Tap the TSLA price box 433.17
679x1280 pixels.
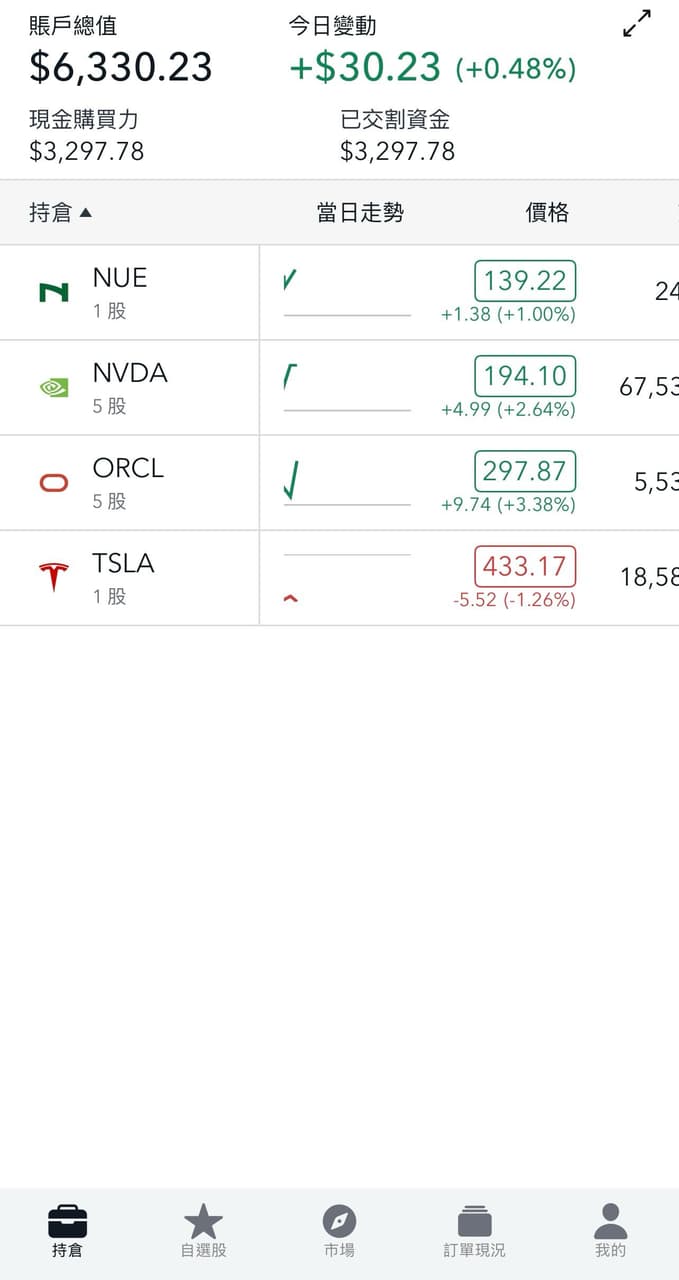(525, 566)
